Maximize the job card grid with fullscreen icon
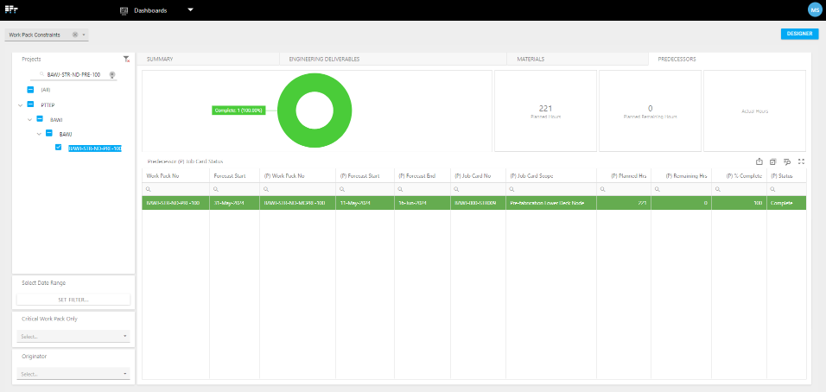Screen dimensions: 826x392 (x=801, y=162)
